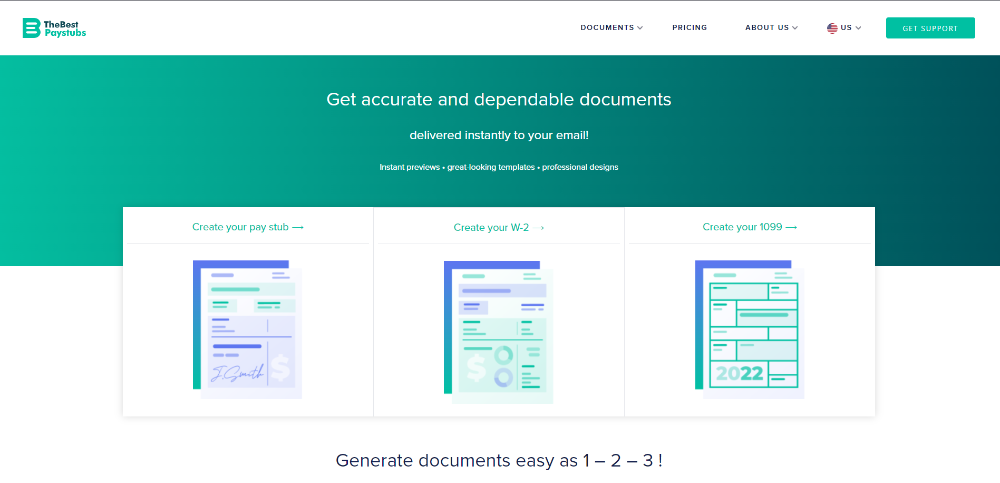
Task: Click the W-2 form illustration
Action: click(x=498, y=329)
